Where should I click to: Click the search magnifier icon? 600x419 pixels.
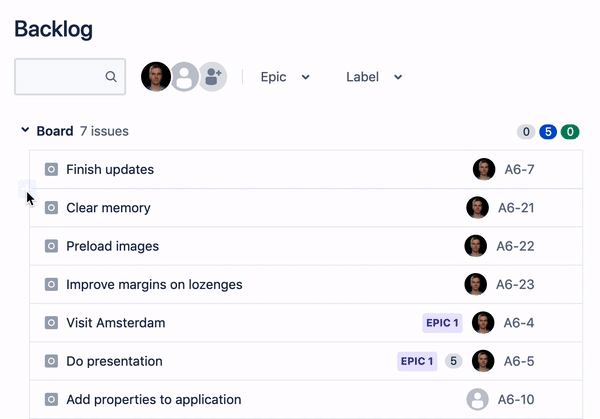111,77
